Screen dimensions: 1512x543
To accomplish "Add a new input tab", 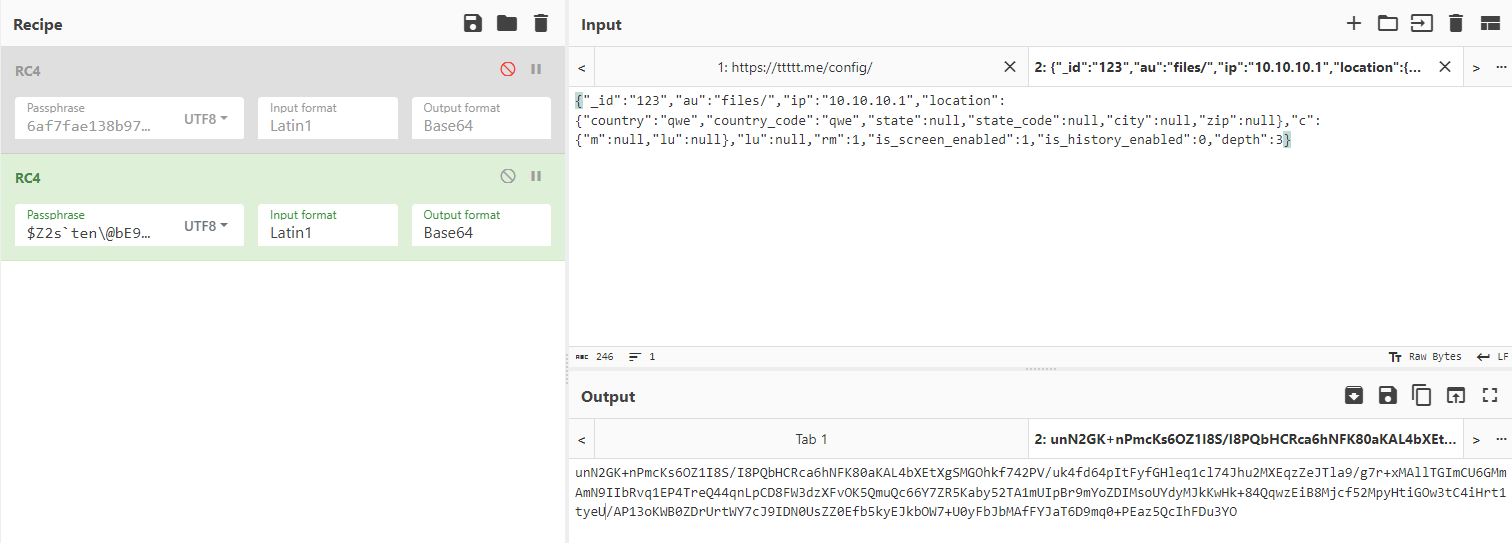I will point(1354,23).
